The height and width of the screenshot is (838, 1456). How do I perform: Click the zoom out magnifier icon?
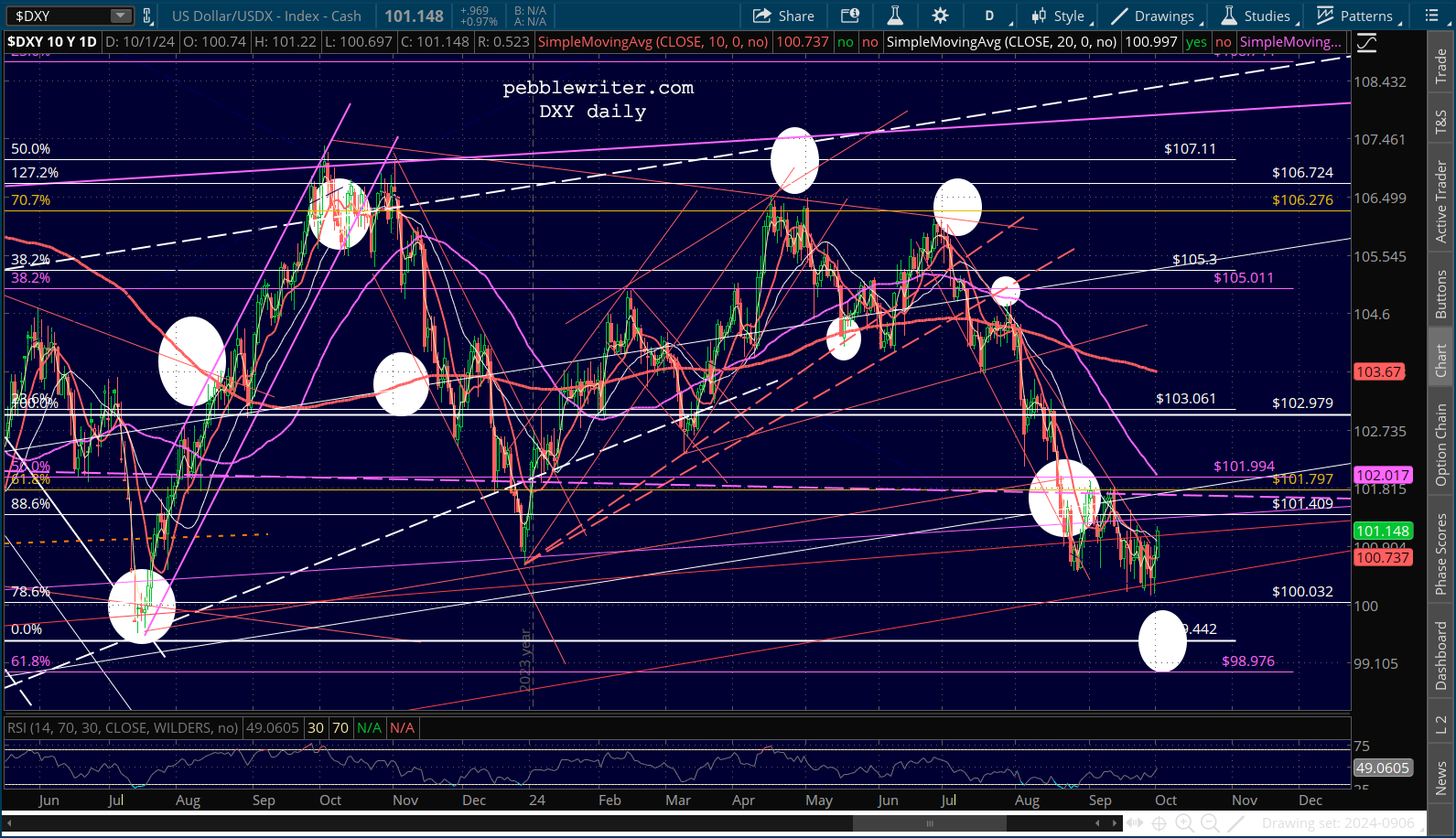tap(1209, 823)
